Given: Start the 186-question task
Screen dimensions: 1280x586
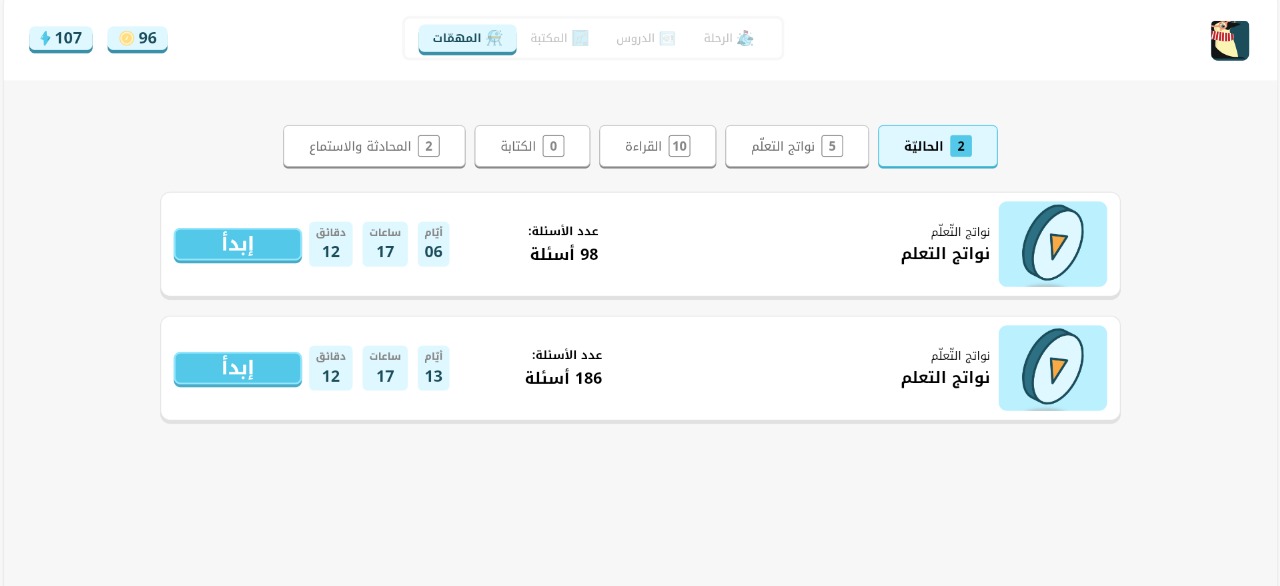Looking at the screenshot, I should pos(238,368).
